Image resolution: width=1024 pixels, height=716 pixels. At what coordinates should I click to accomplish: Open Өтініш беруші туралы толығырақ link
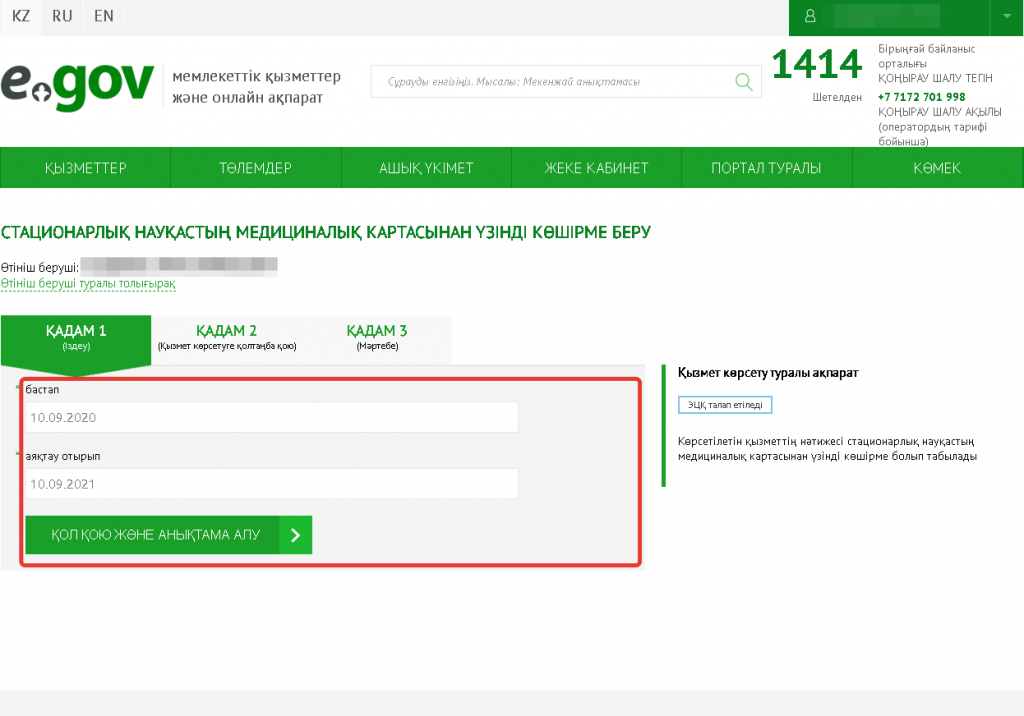[x=88, y=284]
